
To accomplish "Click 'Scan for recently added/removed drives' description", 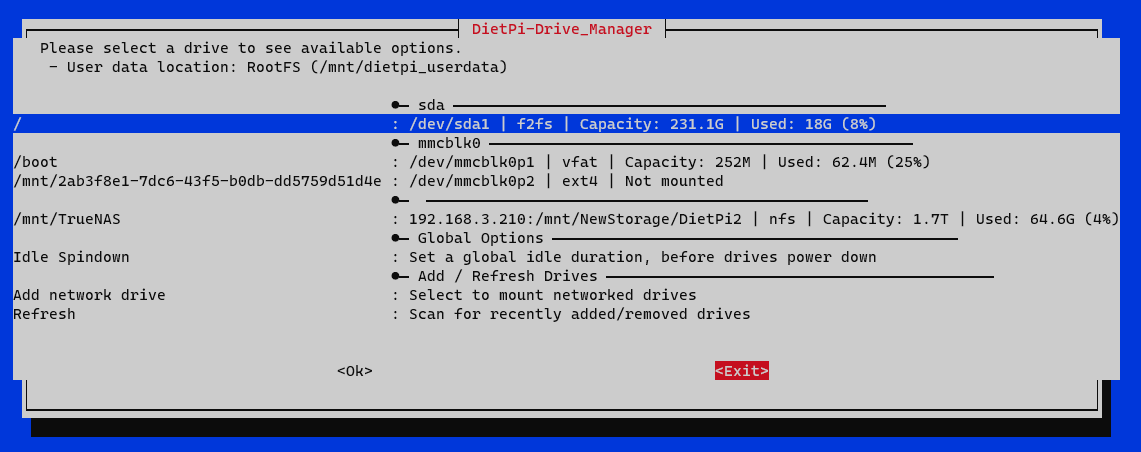I will (x=579, y=314).
